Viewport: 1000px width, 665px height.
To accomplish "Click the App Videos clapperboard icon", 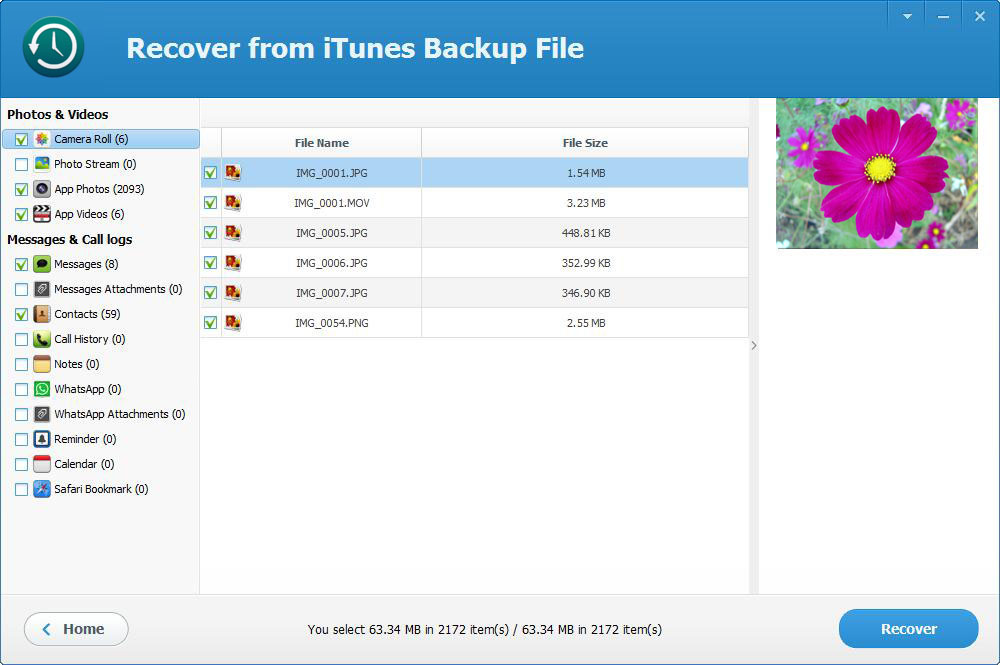I will point(42,214).
